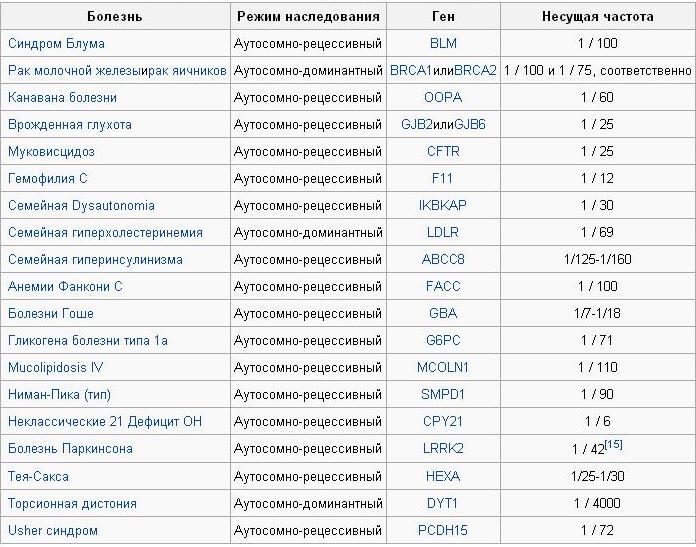Image resolution: width=696 pixels, height=547 pixels.
Task: Open the Болезнь Паркинсона link
Action: [70, 449]
